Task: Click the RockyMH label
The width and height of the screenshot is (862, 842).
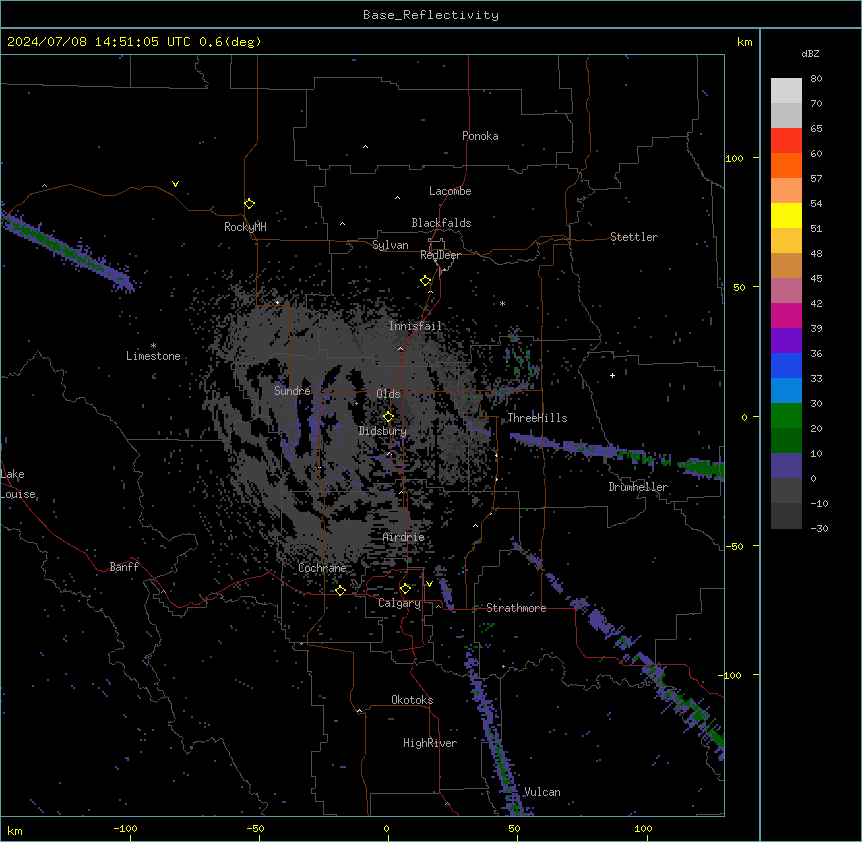Action: pos(245,227)
